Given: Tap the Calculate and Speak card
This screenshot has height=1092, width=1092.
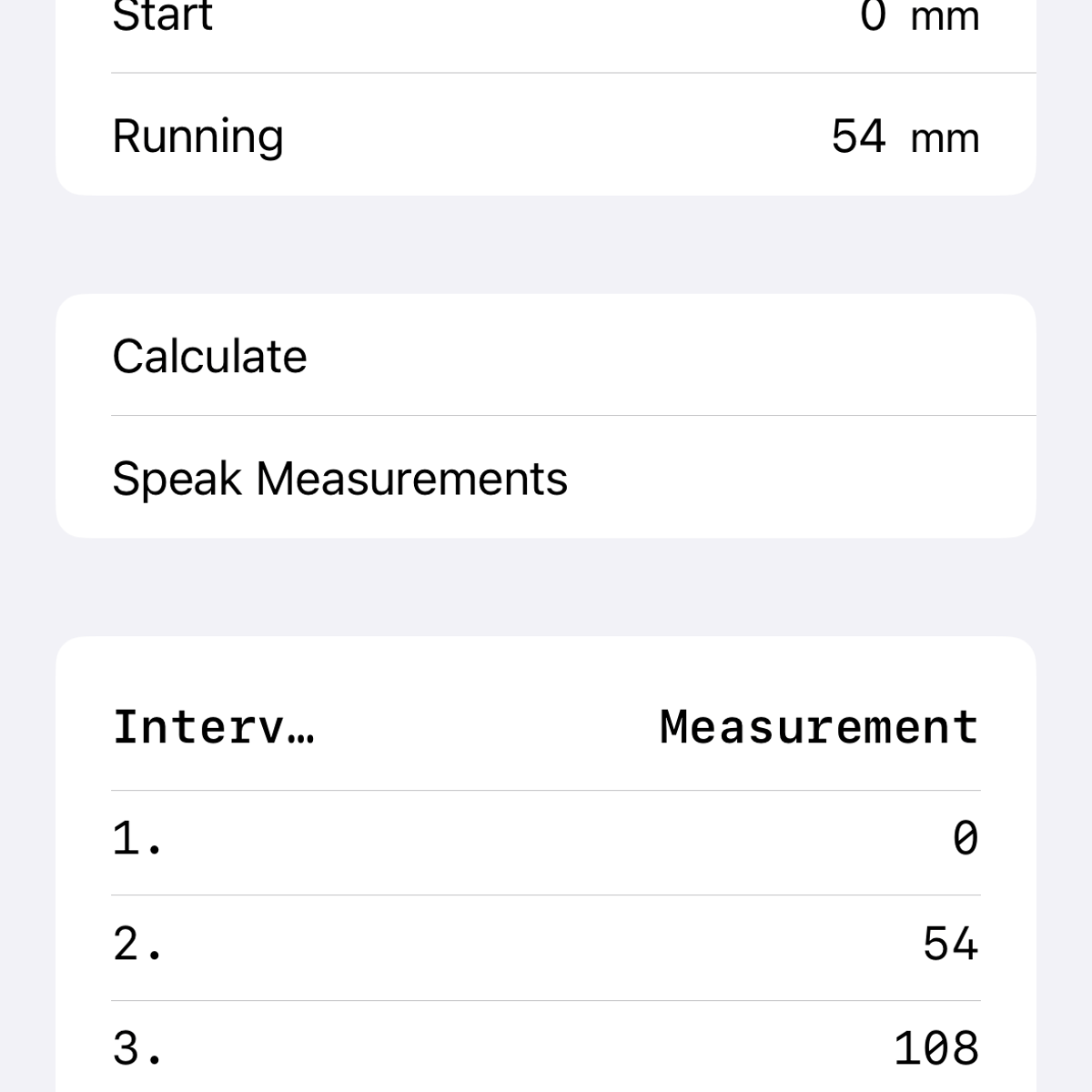Looking at the screenshot, I should (546, 414).
